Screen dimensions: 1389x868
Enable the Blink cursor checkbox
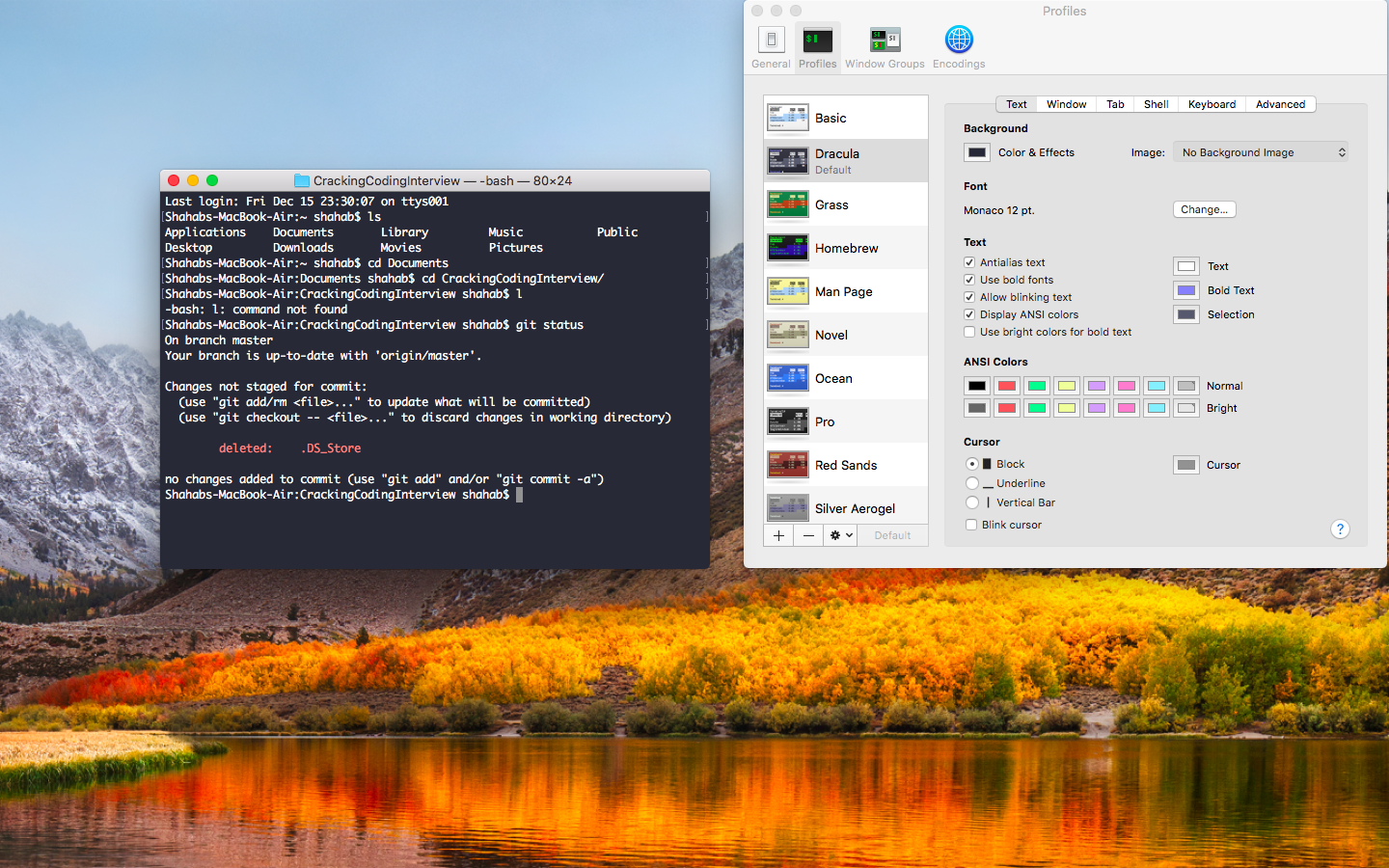pyautogui.click(x=971, y=525)
